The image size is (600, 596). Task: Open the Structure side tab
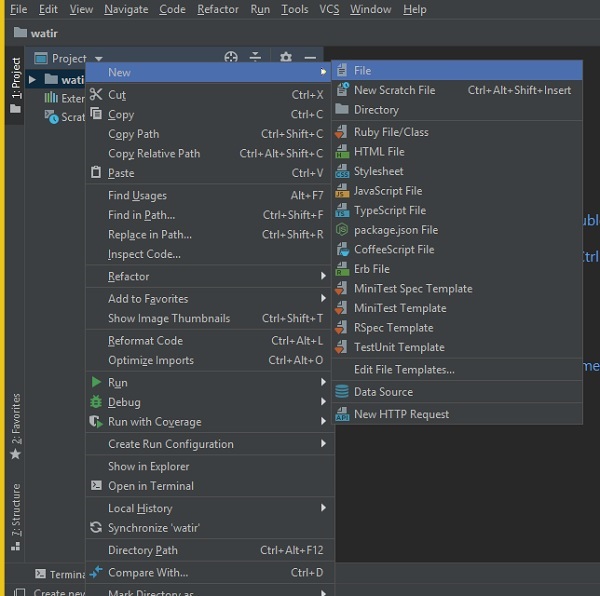(15, 510)
